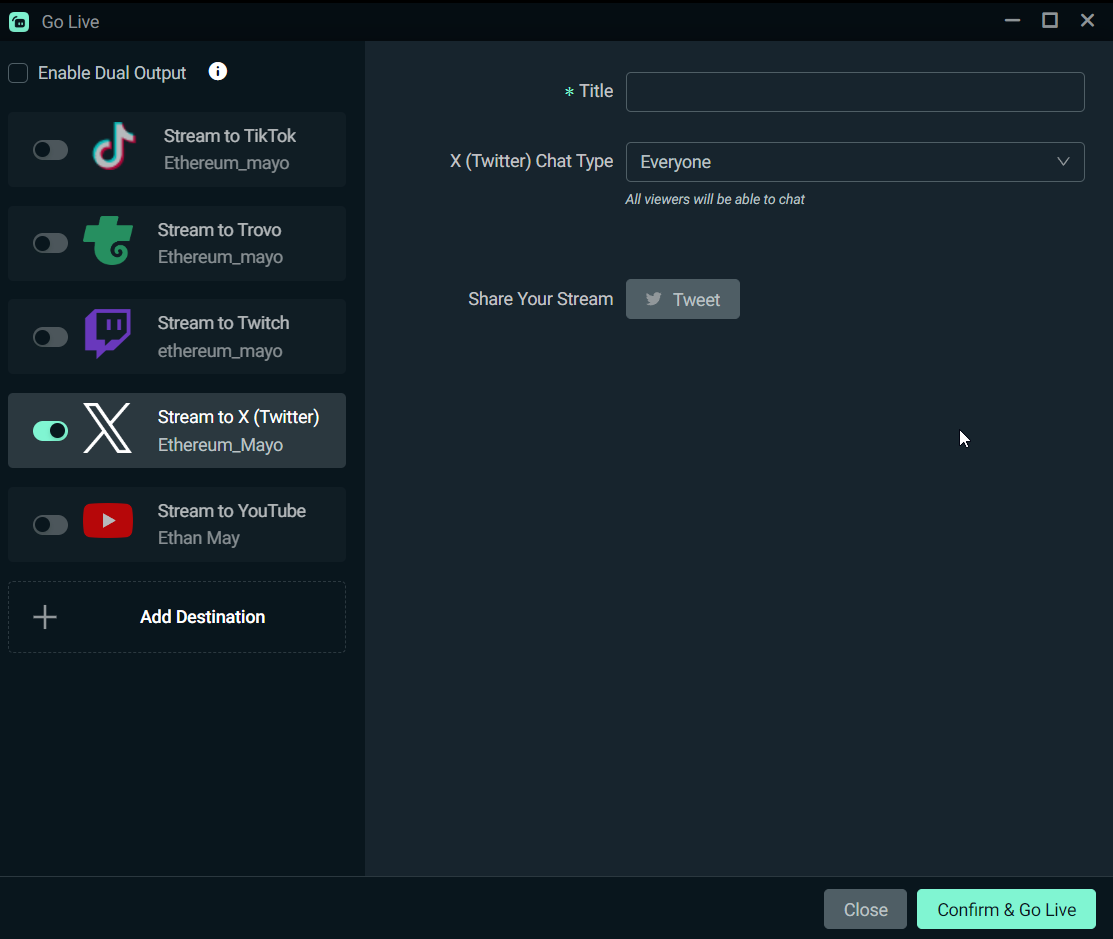This screenshot has height=939, width=1113.
Task: Click the Trovo logo icon
Action: [x=108, y=242]
